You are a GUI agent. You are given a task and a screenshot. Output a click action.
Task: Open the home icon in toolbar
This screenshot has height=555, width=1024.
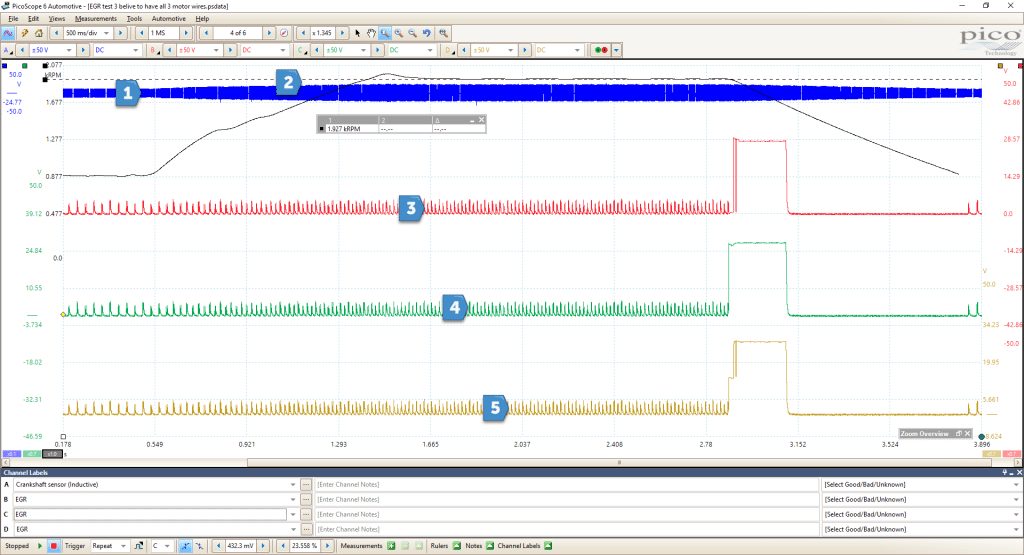pos(39,33)
